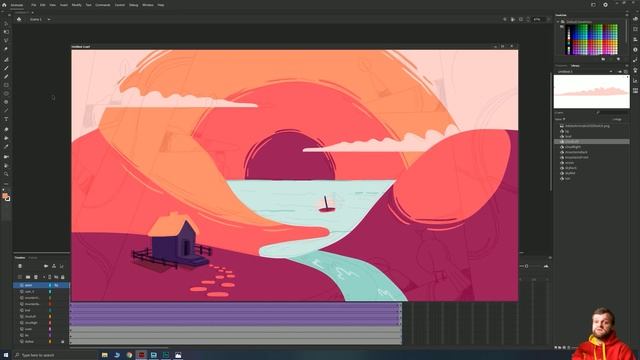
Task: Collapse the Default Swatches folder
Action: coord(558,22)
